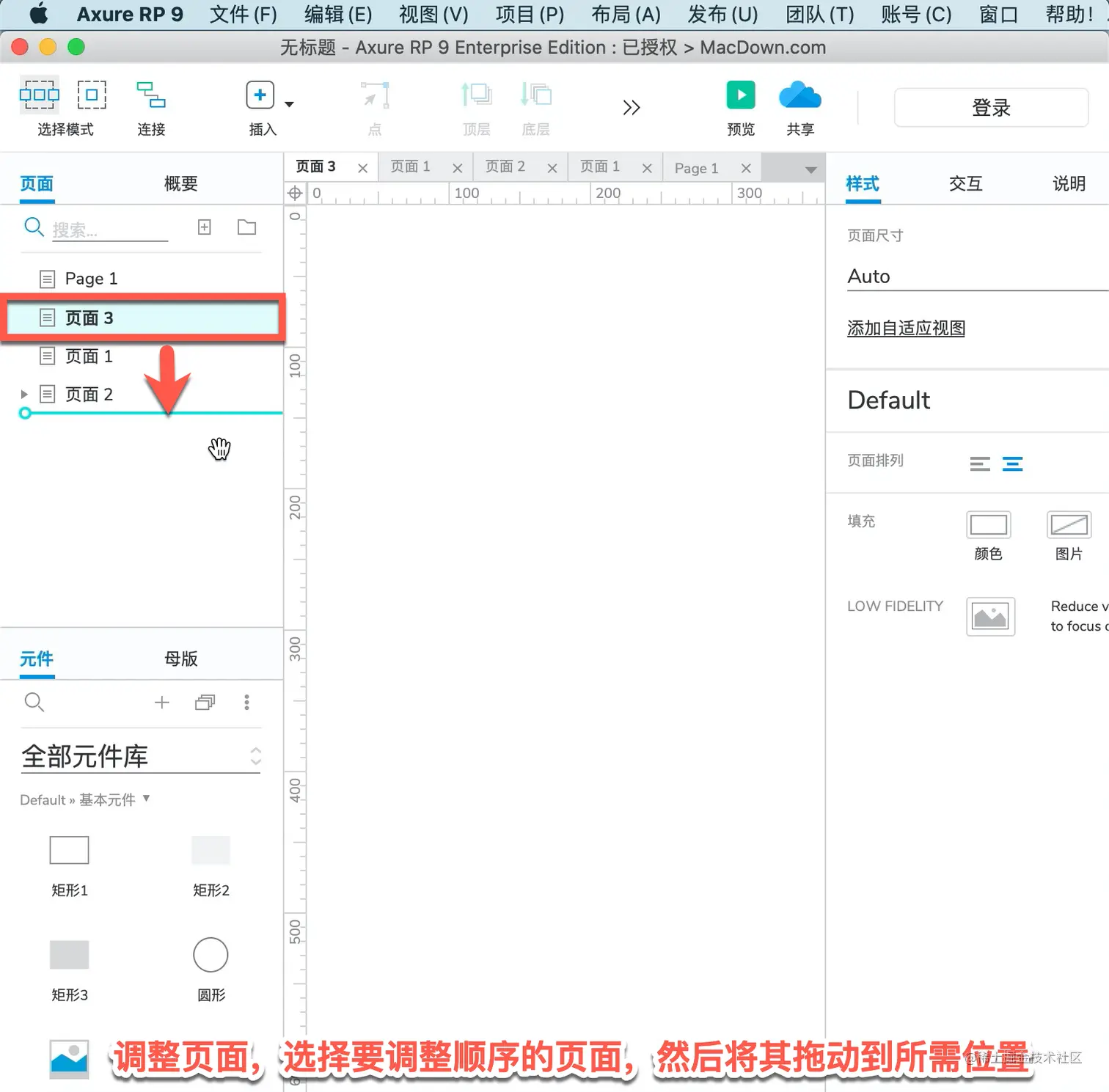Switch to the 页面 2 canvas tab
1109x1092 pixels.
(x=505, y=166)
